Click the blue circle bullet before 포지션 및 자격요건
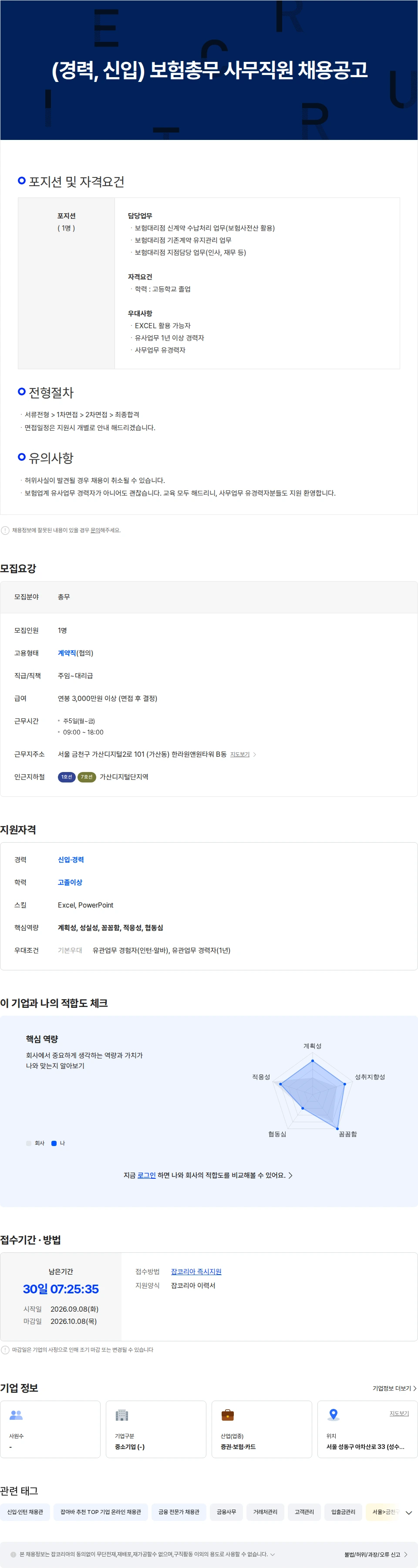This screenshot has width=418, height=1568. pos(22,181)
